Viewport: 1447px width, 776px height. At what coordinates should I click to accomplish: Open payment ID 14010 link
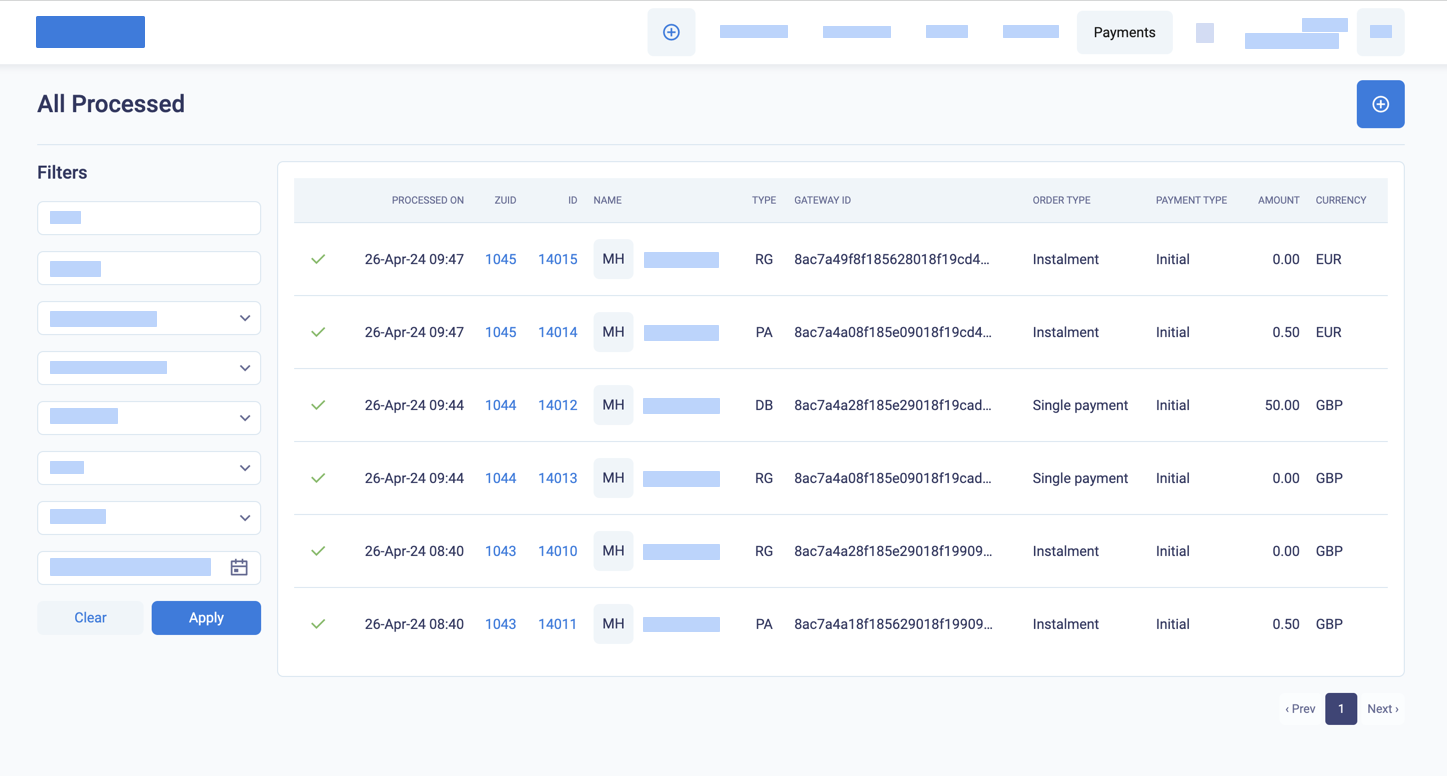(557, 551)
